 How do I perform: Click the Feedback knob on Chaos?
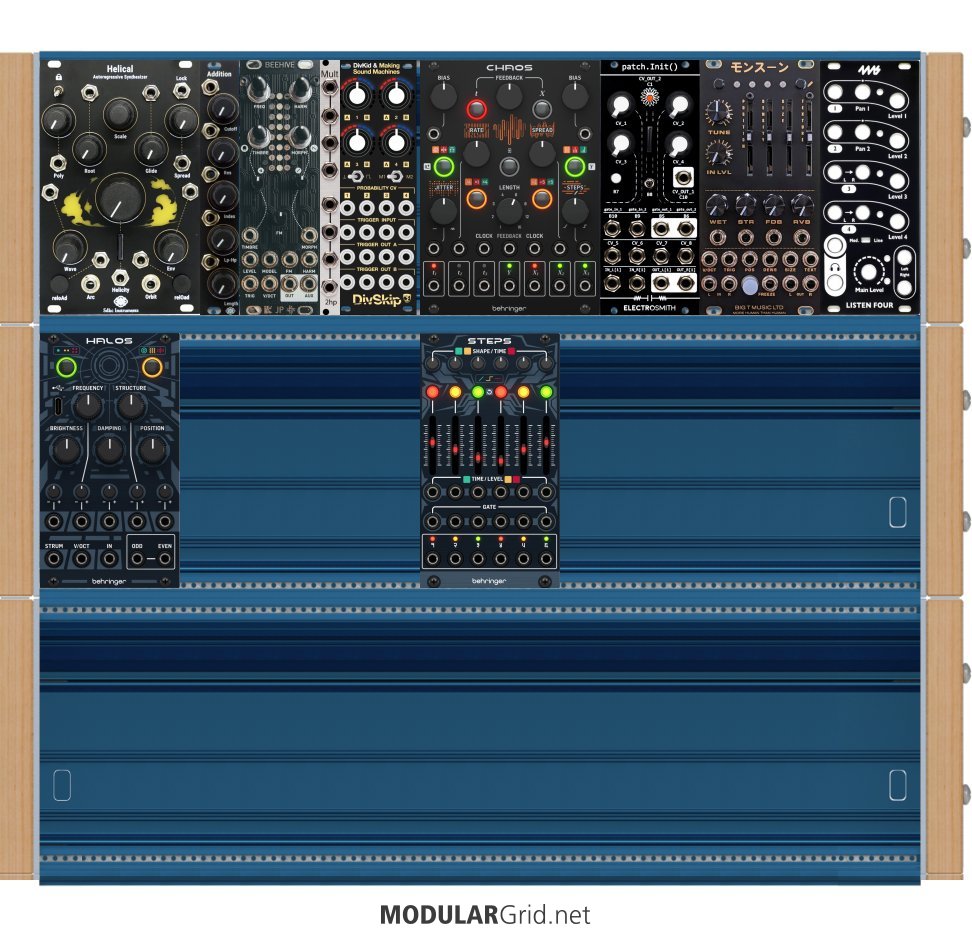tap(509, 95)
